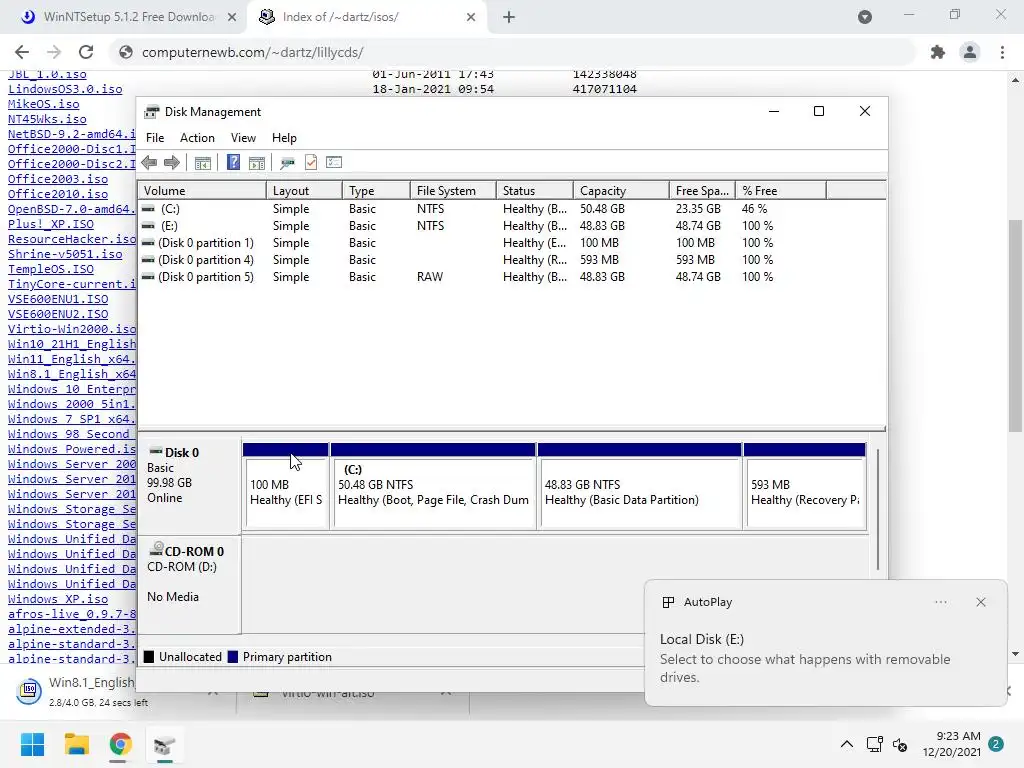Click the Properties checkmark page toolbar icon

point(311,163)
